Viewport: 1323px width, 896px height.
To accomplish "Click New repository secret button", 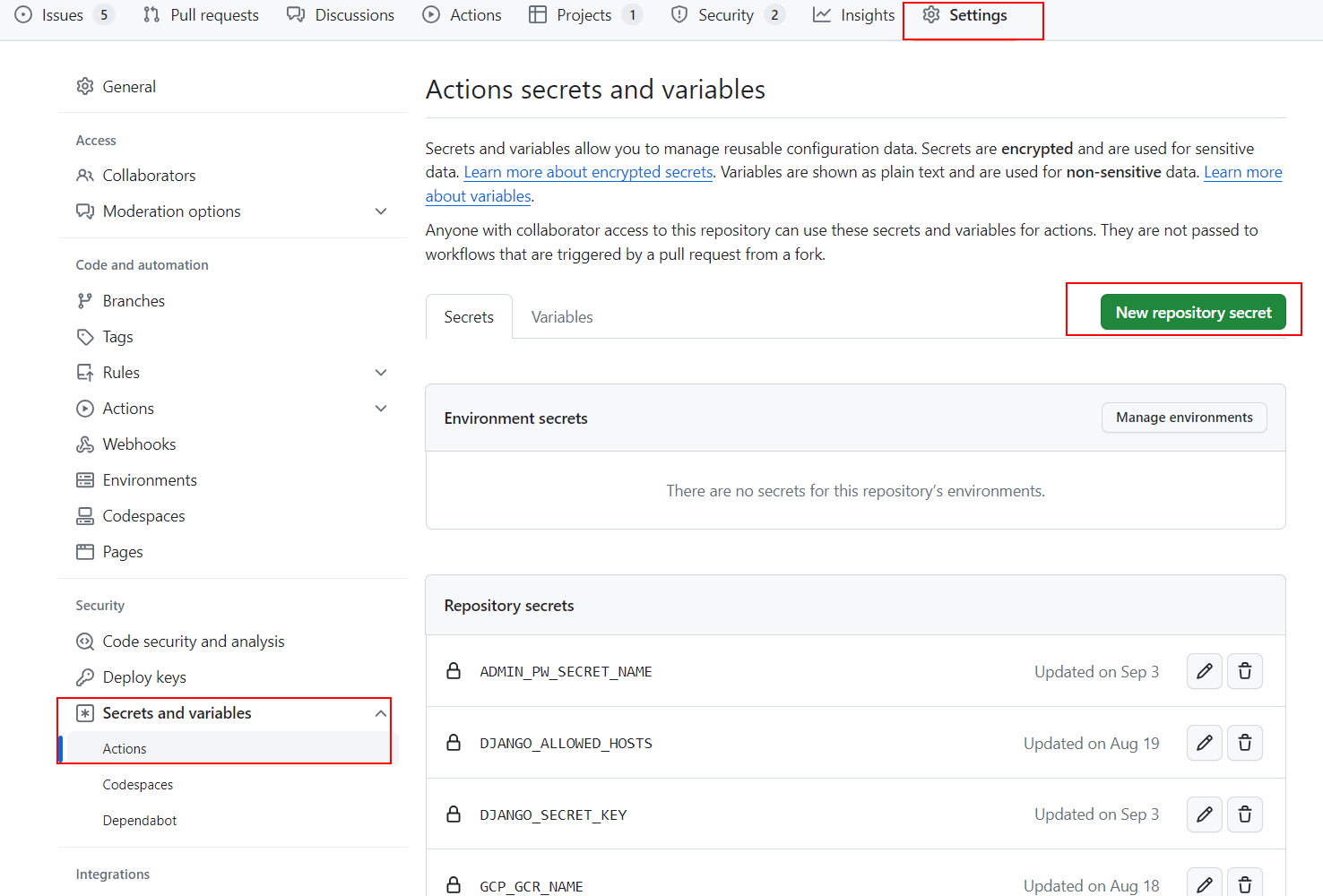I will [1193, 312].
